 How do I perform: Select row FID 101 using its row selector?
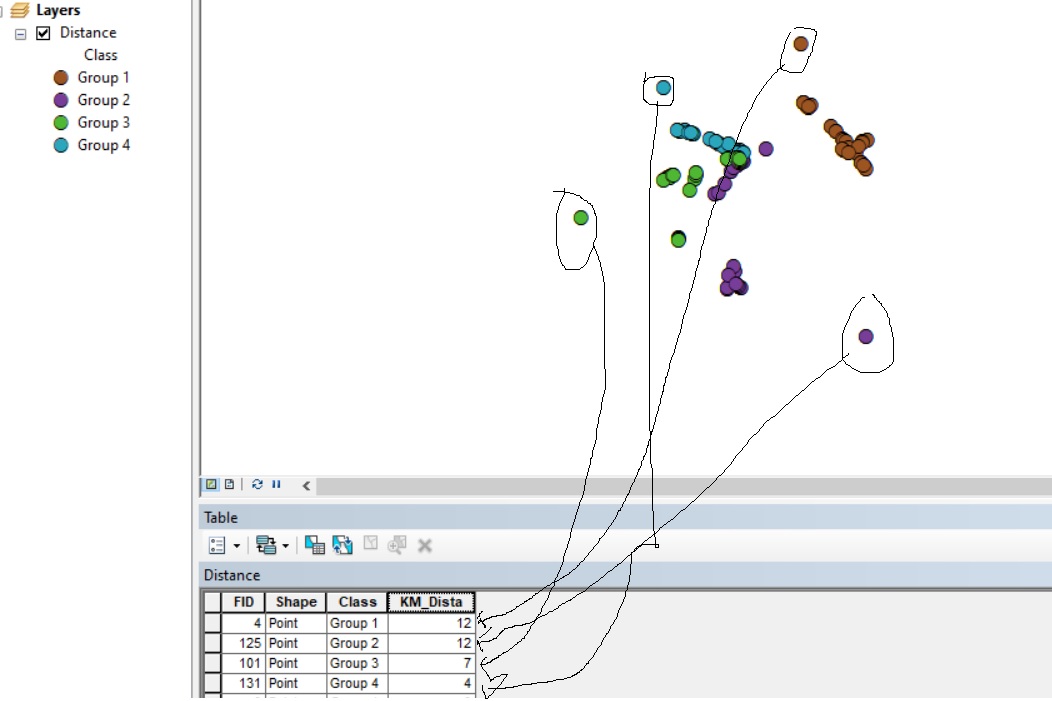tap(213, 663)
